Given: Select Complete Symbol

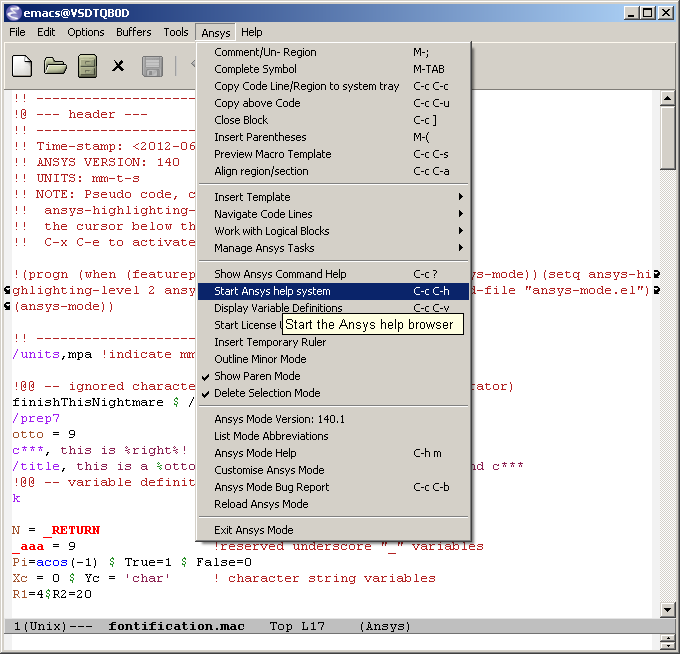Looking at the screenshot, I should click(x=333, y=69).
